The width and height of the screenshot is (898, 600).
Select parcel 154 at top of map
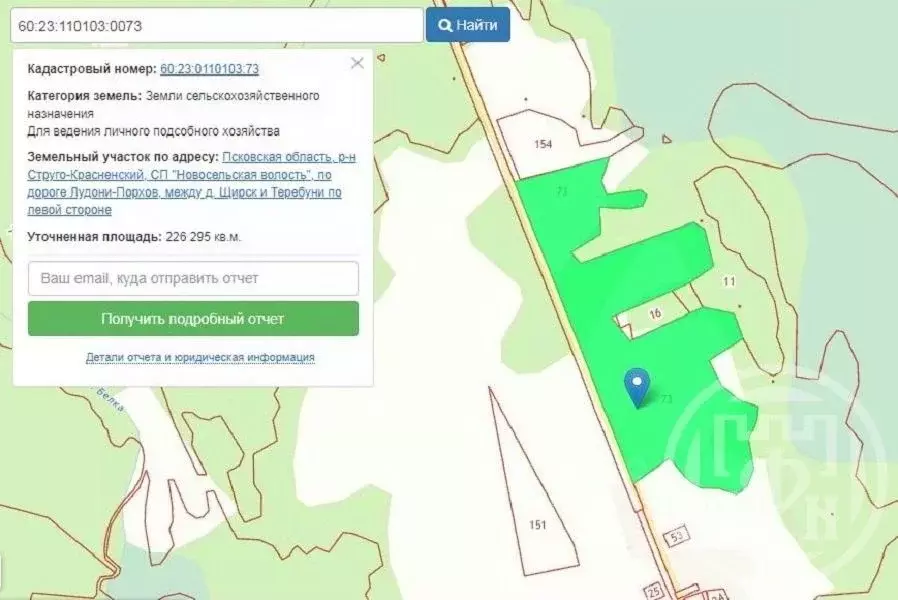coord(541,142)
